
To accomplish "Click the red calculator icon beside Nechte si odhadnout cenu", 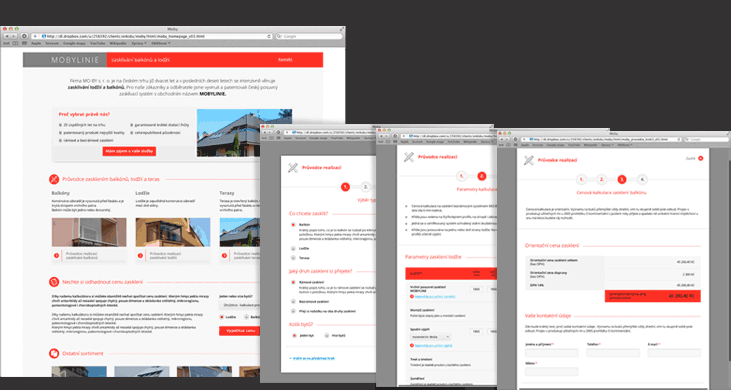I will (x=54, y=282).
